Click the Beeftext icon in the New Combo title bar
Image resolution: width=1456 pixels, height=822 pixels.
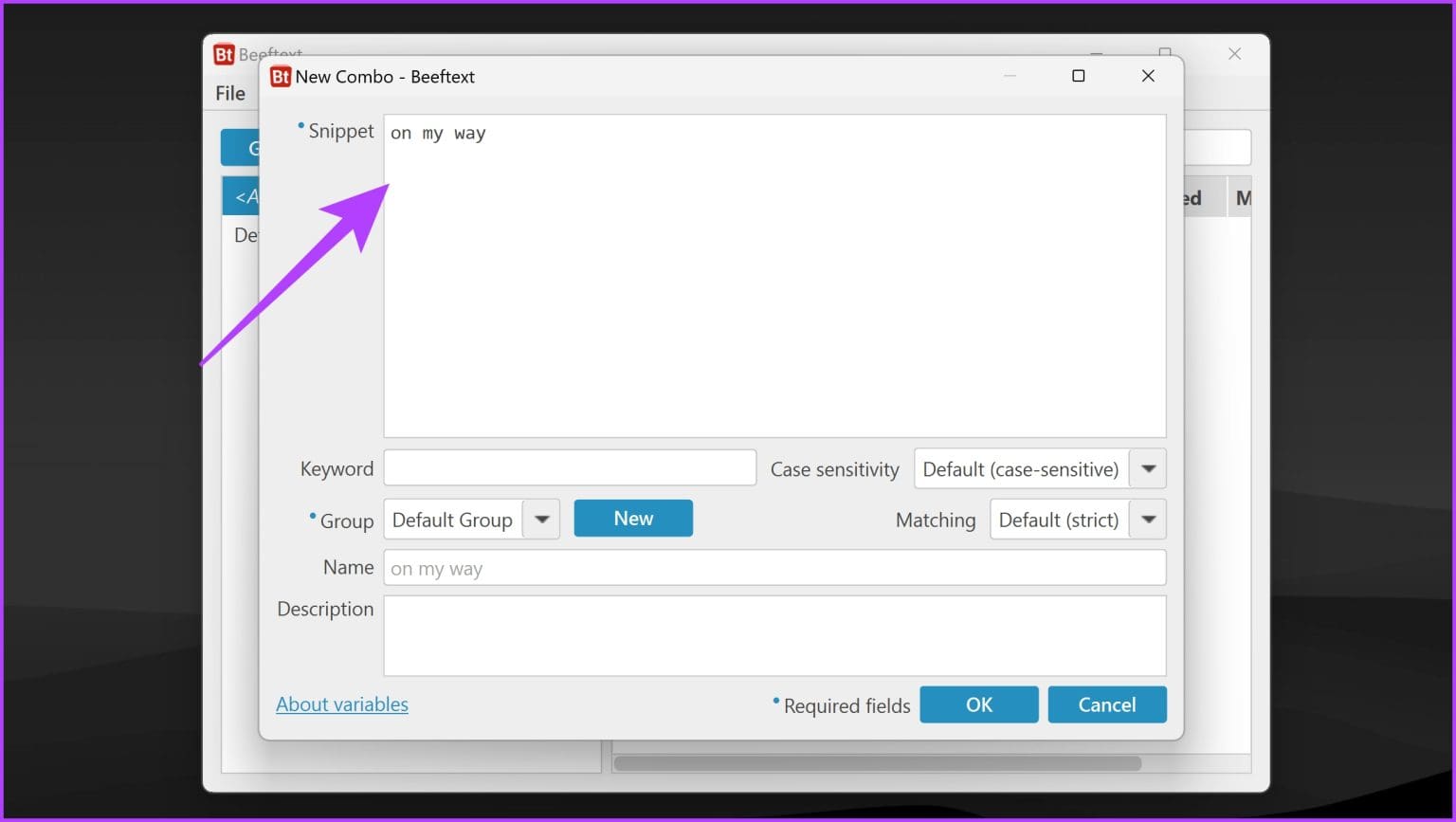(x=281, y=77)
